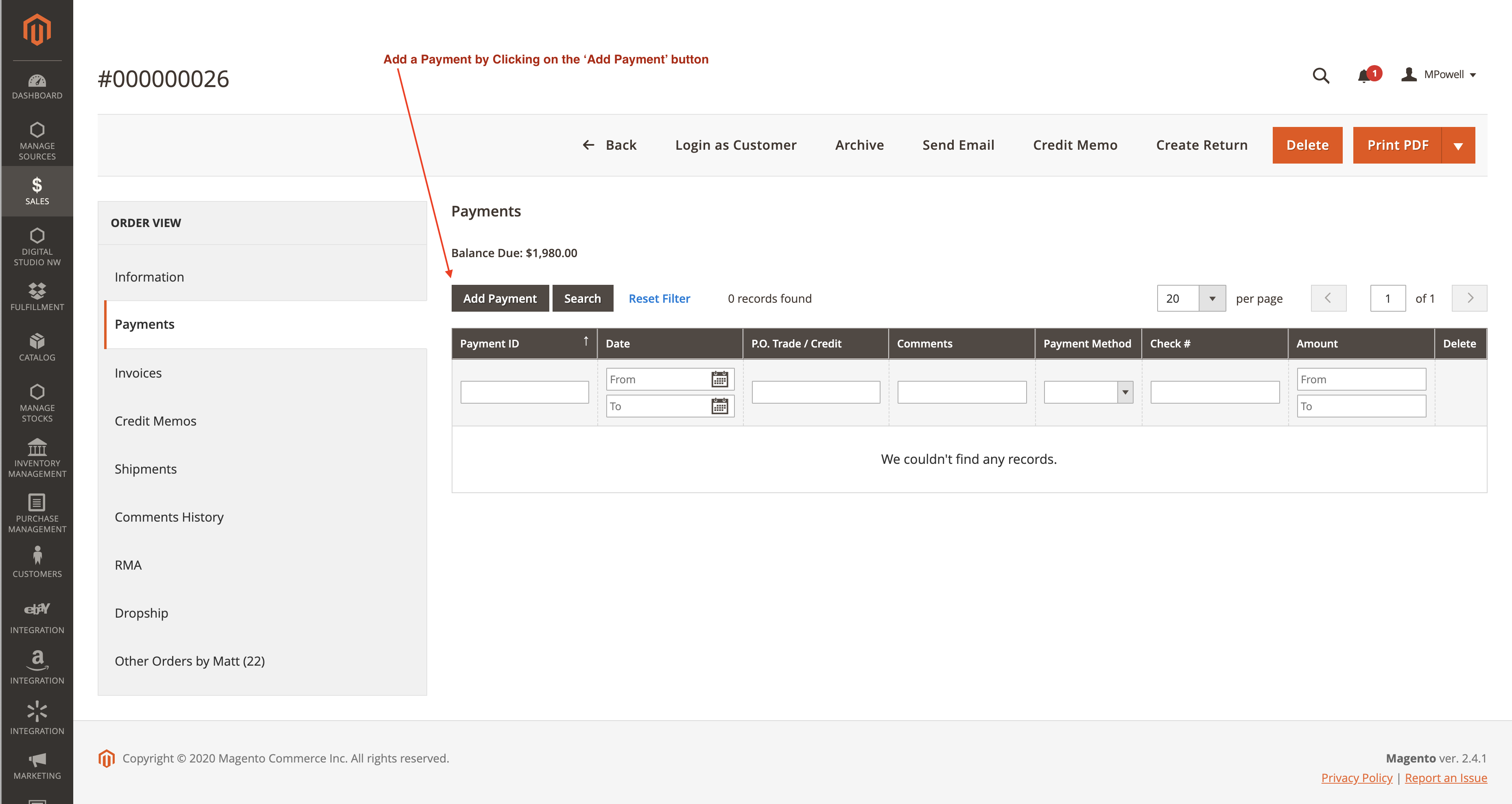Open the Shipments tab
Viewport: 1512px width, 804px height.
[x=146, y=469]
